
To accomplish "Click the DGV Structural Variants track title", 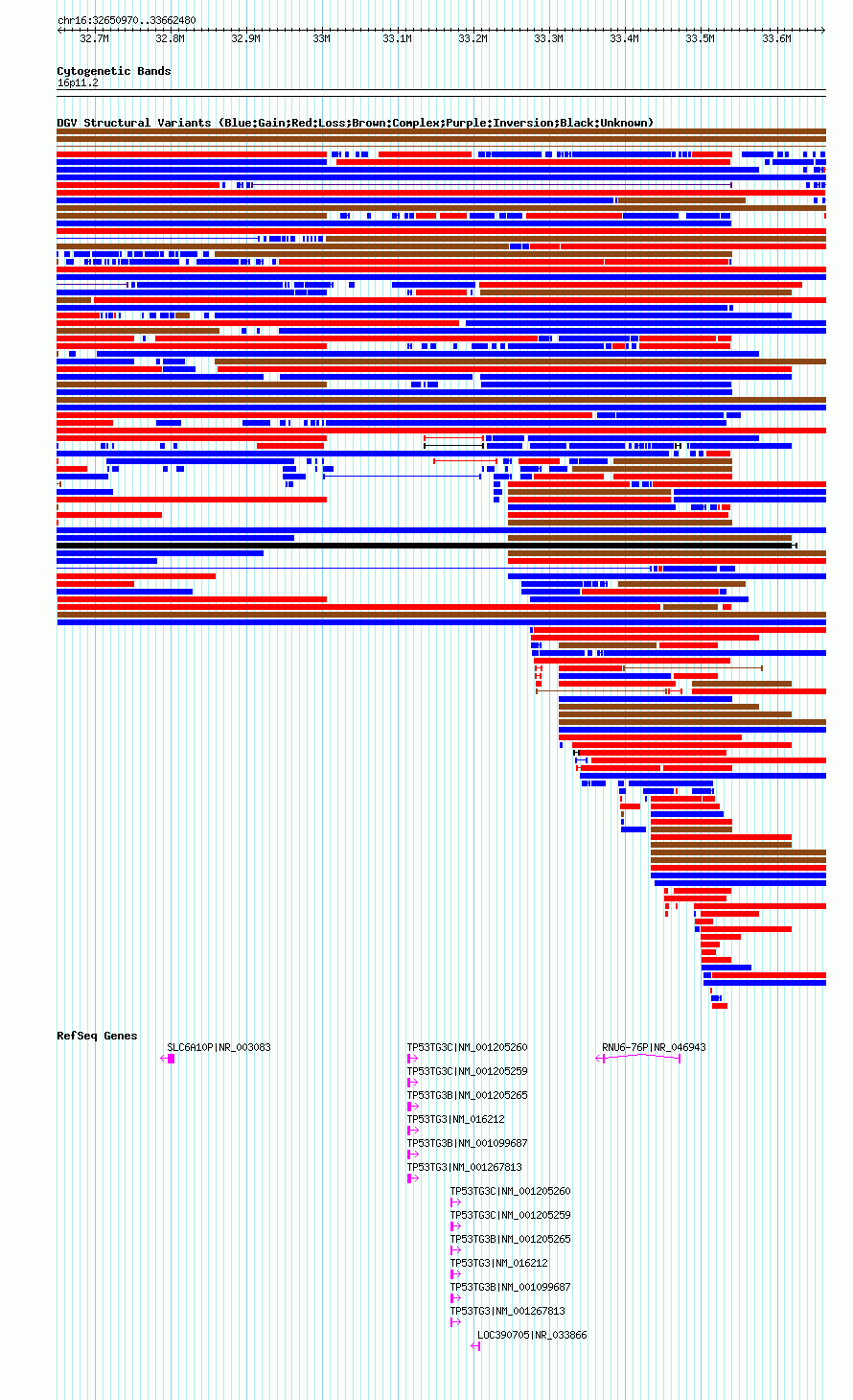I will tap(355, 123).
